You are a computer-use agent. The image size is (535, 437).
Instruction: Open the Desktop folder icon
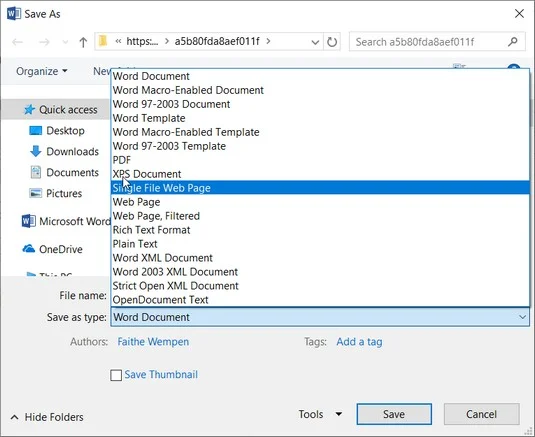[x=35, y=131]
